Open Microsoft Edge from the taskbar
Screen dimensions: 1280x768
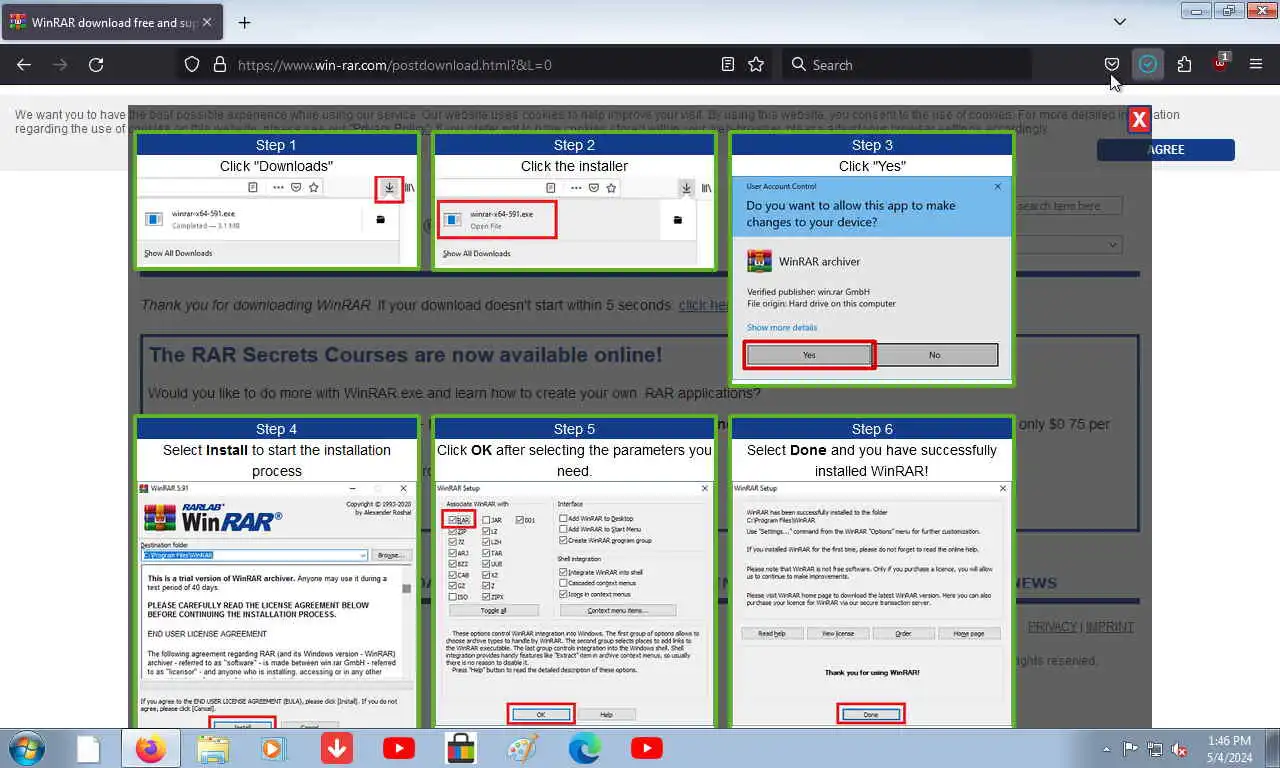585,748
